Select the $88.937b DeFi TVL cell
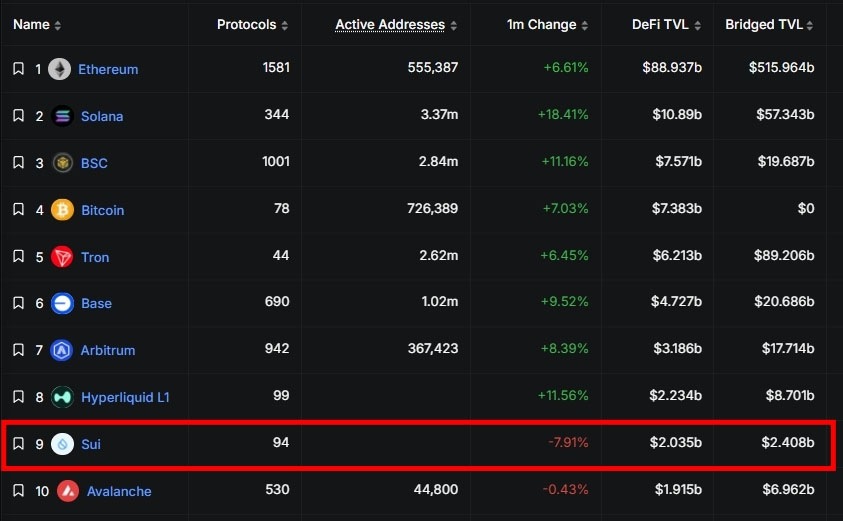Viewport: 843px width, 521px height. click(672, 67)
